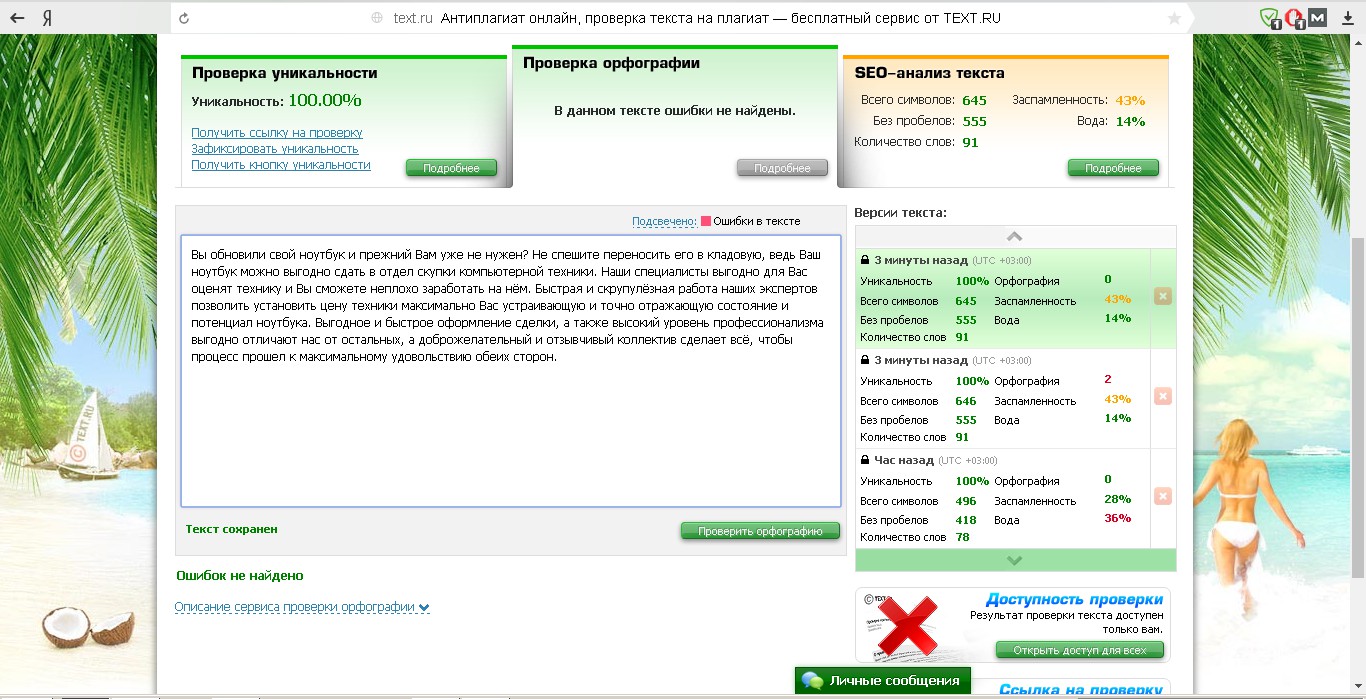Click Количество слов 91 in SEO panel
The width and height of the screenshot is (1366, 699).
coord(970,142)
